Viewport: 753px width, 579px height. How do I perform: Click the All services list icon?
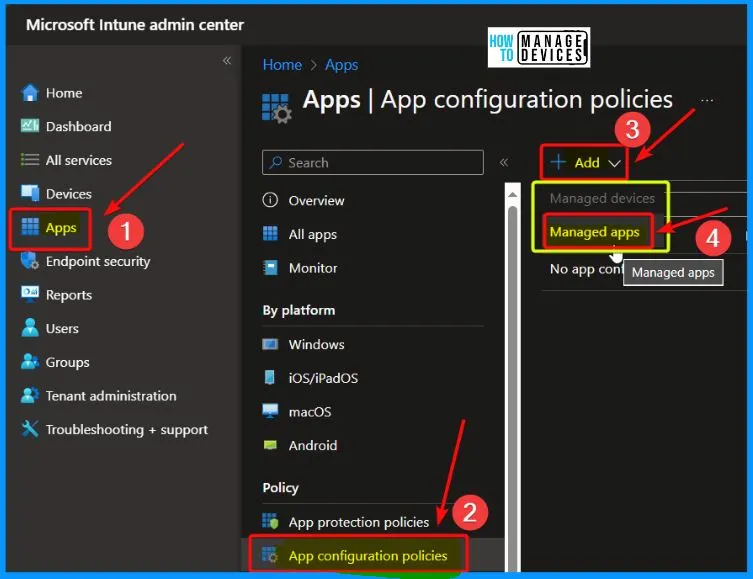pyautogui.click(x=30, y=159)
